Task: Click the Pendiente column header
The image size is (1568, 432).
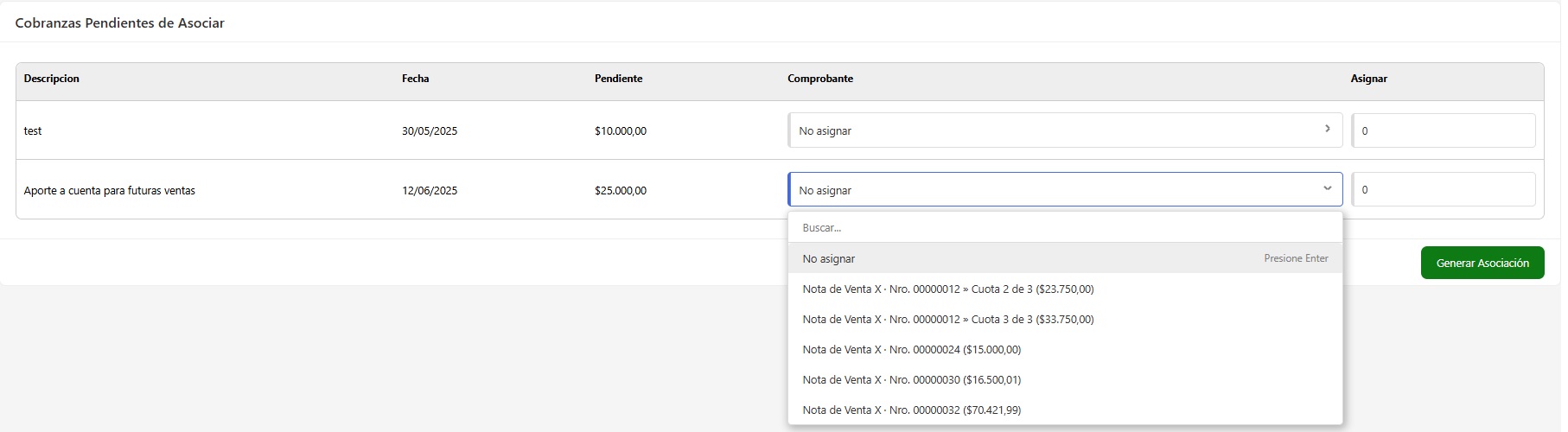Action: click(x=618, y=79)
